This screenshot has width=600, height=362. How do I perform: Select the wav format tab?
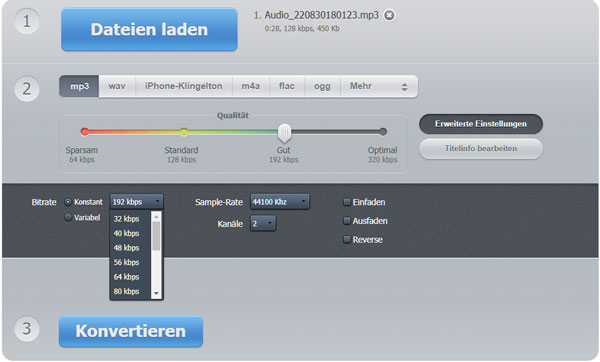pyautogui.click(x=117, y=86)
